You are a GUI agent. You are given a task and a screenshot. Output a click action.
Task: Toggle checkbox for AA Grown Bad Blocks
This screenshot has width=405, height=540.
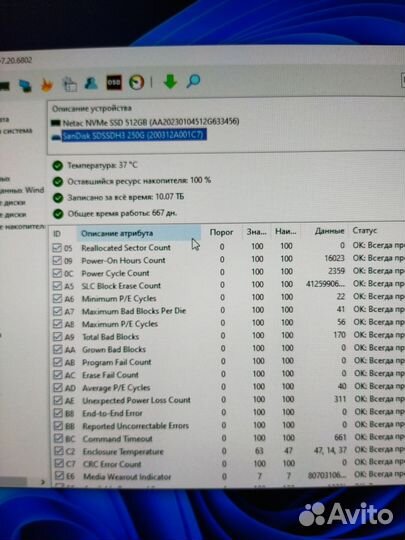(x=58, y=350)
